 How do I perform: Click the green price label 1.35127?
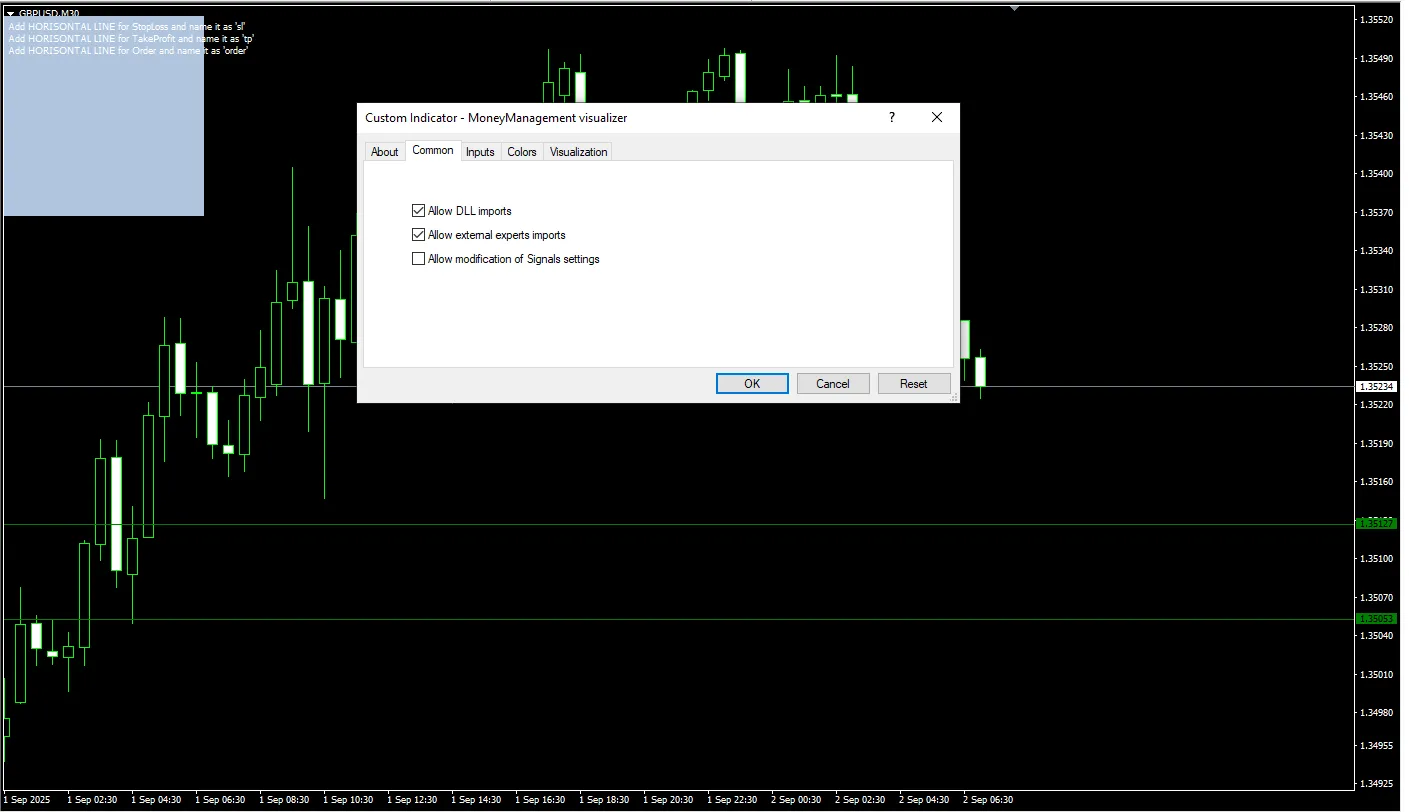point(1376,523)
